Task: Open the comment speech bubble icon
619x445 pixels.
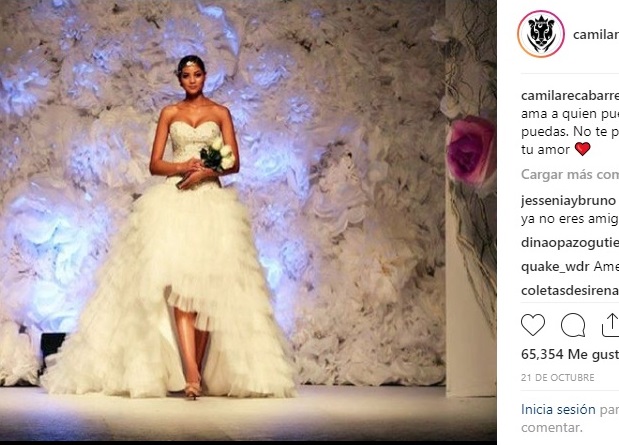Action: (x=573, y=325)
